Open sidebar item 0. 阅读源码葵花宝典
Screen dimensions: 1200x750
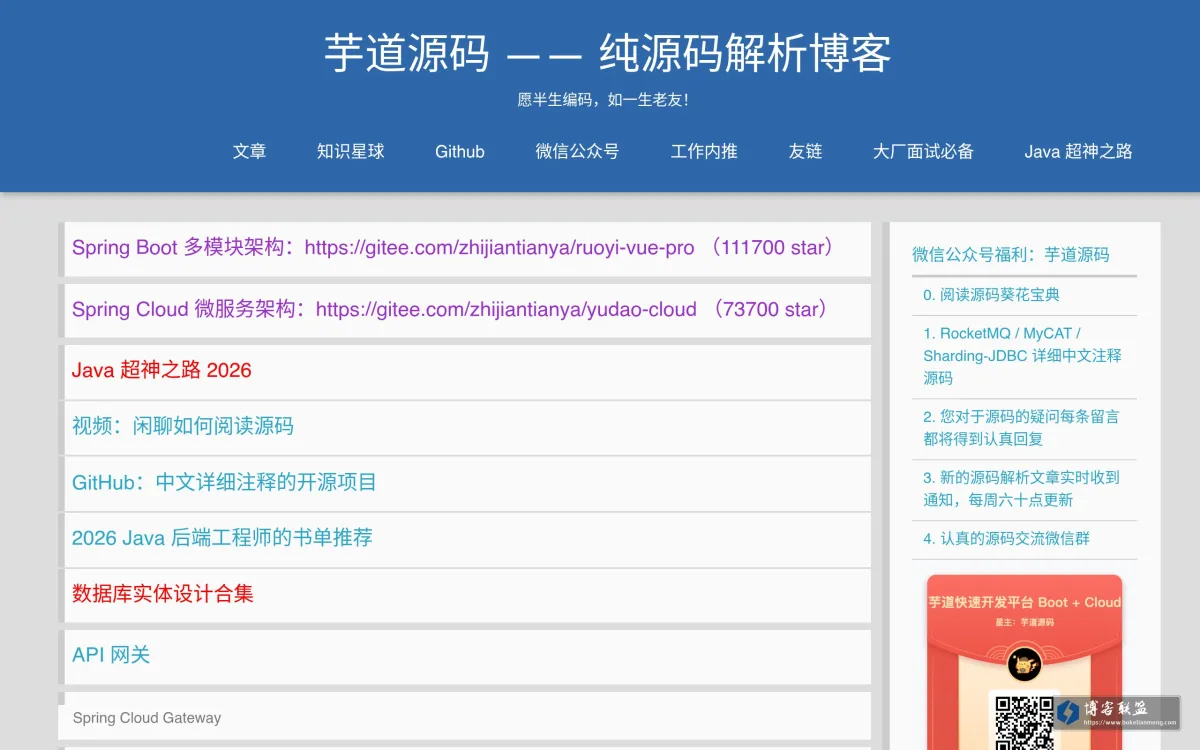pos(992,295)
